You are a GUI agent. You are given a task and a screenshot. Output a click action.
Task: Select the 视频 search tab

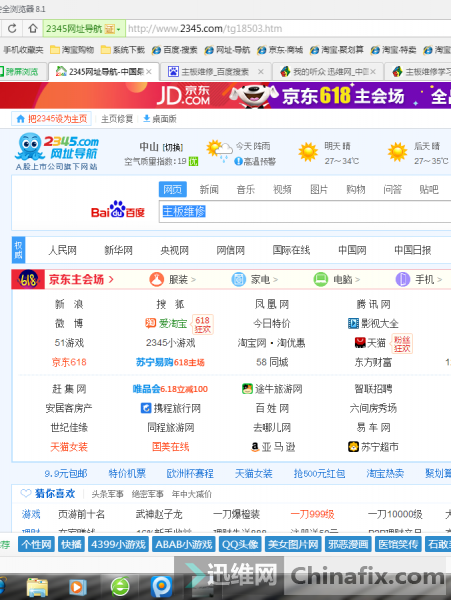(282, 189)
